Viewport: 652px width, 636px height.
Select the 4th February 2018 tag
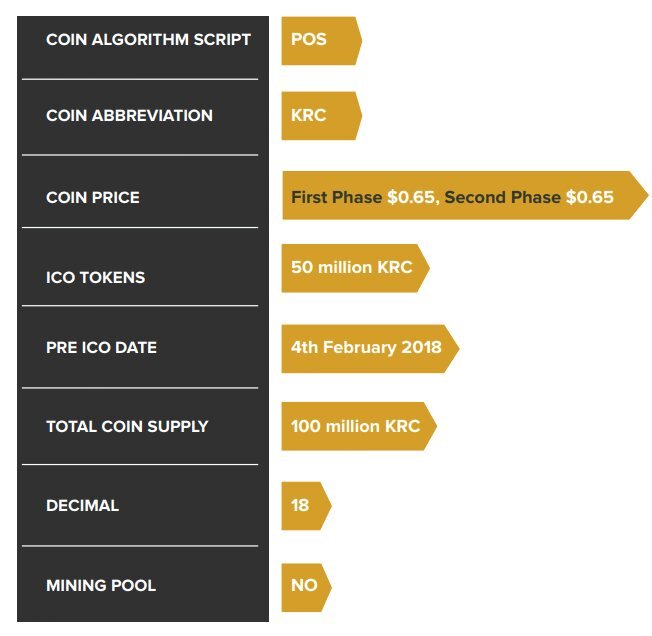(x=370, y=348)
